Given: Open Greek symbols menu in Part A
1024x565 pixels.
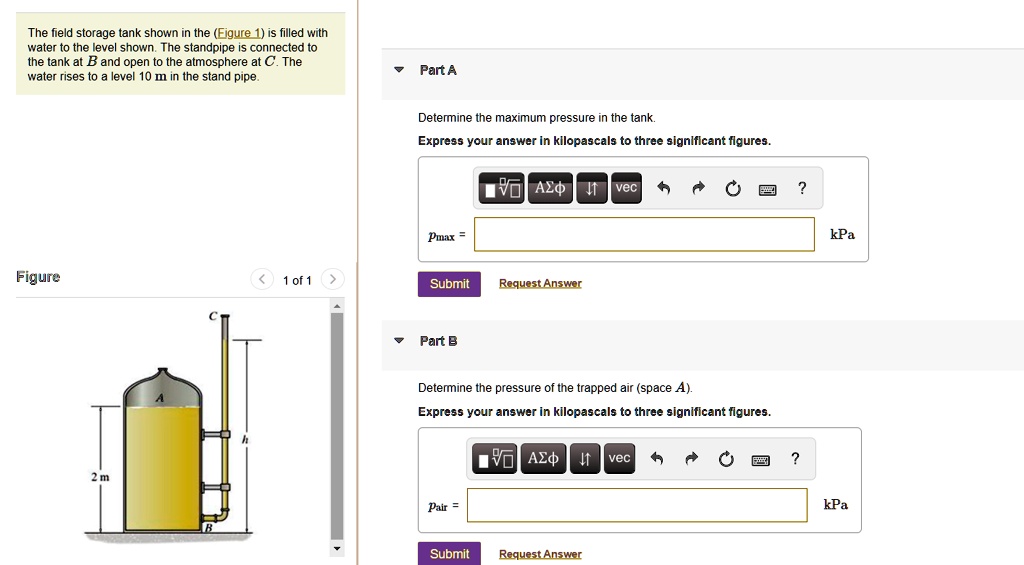Looking at the screenshot, I should pos(550,188).
